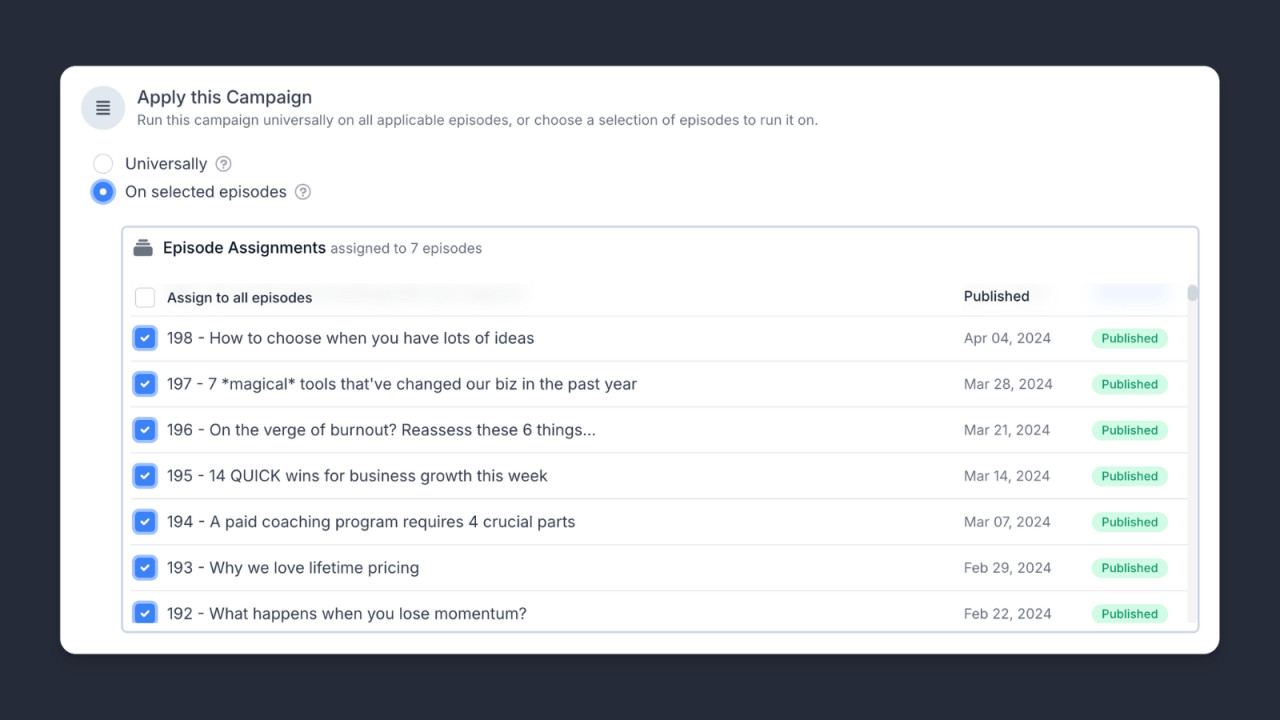
Task: Click the episode list scrollbar
Action: pyautogui.click(x=1192, y=293)
